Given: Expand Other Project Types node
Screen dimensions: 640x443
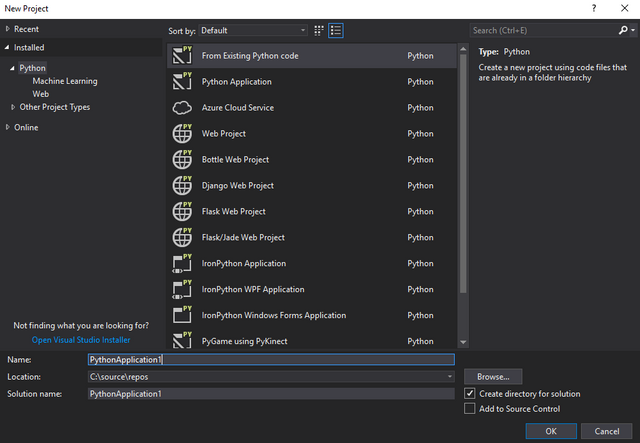Looking at the screenshot, I should pyautogui.click(x=13, y=107).
